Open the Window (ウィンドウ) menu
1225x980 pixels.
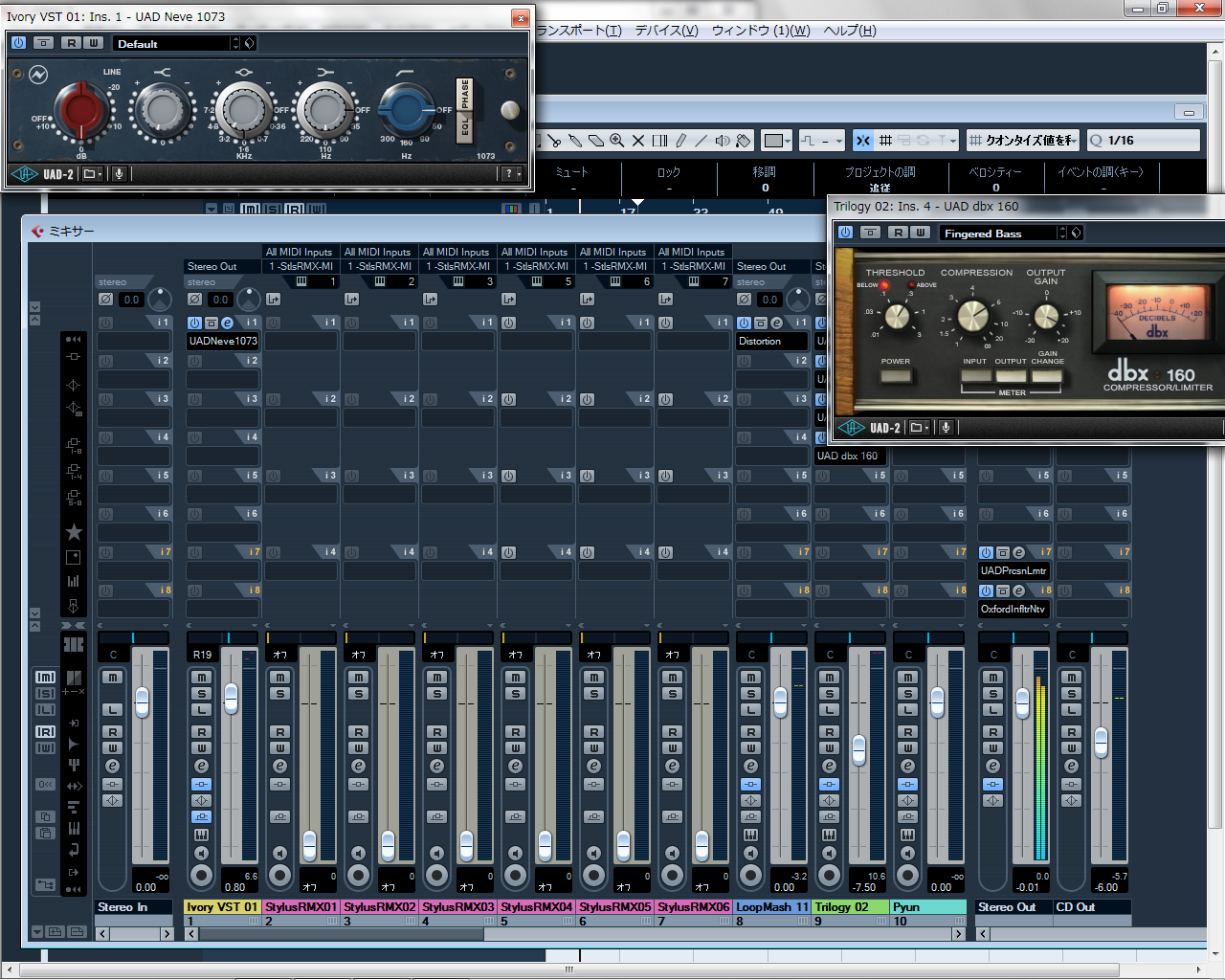761,31
